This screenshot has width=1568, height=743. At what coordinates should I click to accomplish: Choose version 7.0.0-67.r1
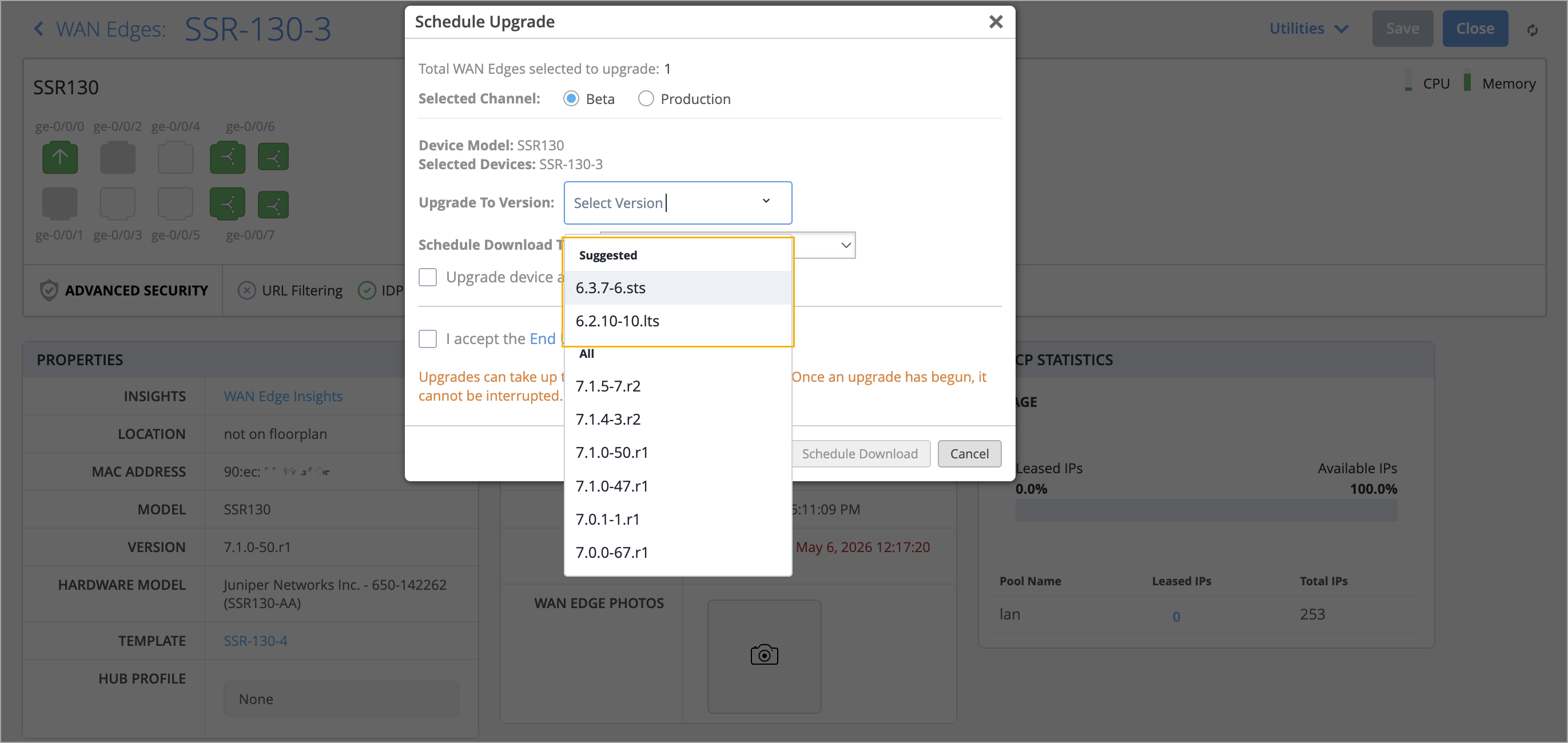tap(678, 552)
